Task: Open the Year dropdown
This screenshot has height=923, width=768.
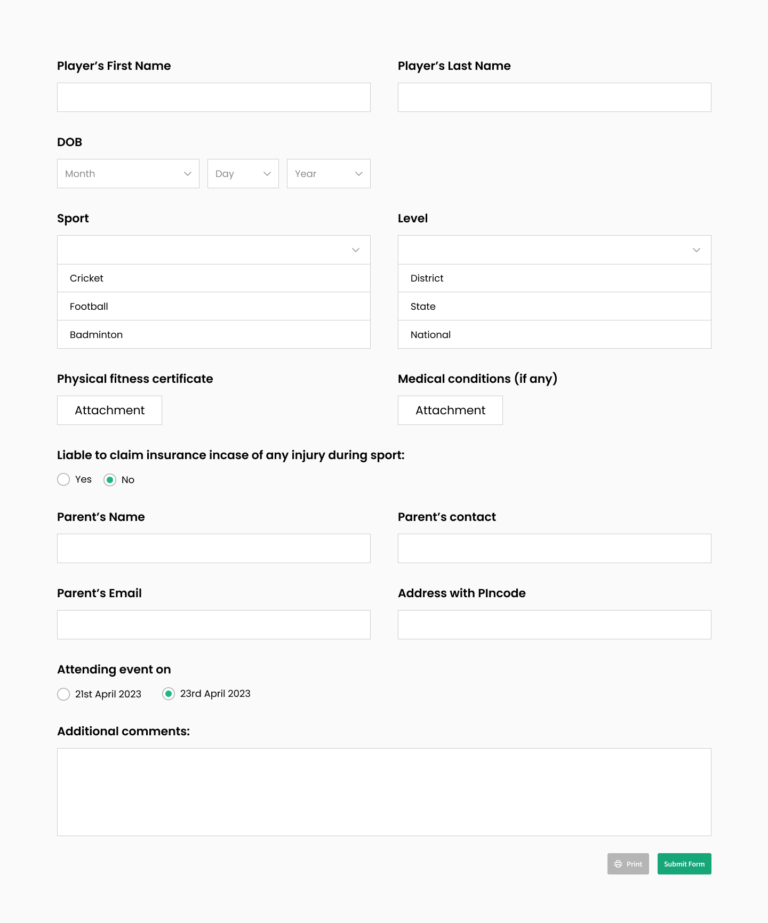Action: point(328,173)
